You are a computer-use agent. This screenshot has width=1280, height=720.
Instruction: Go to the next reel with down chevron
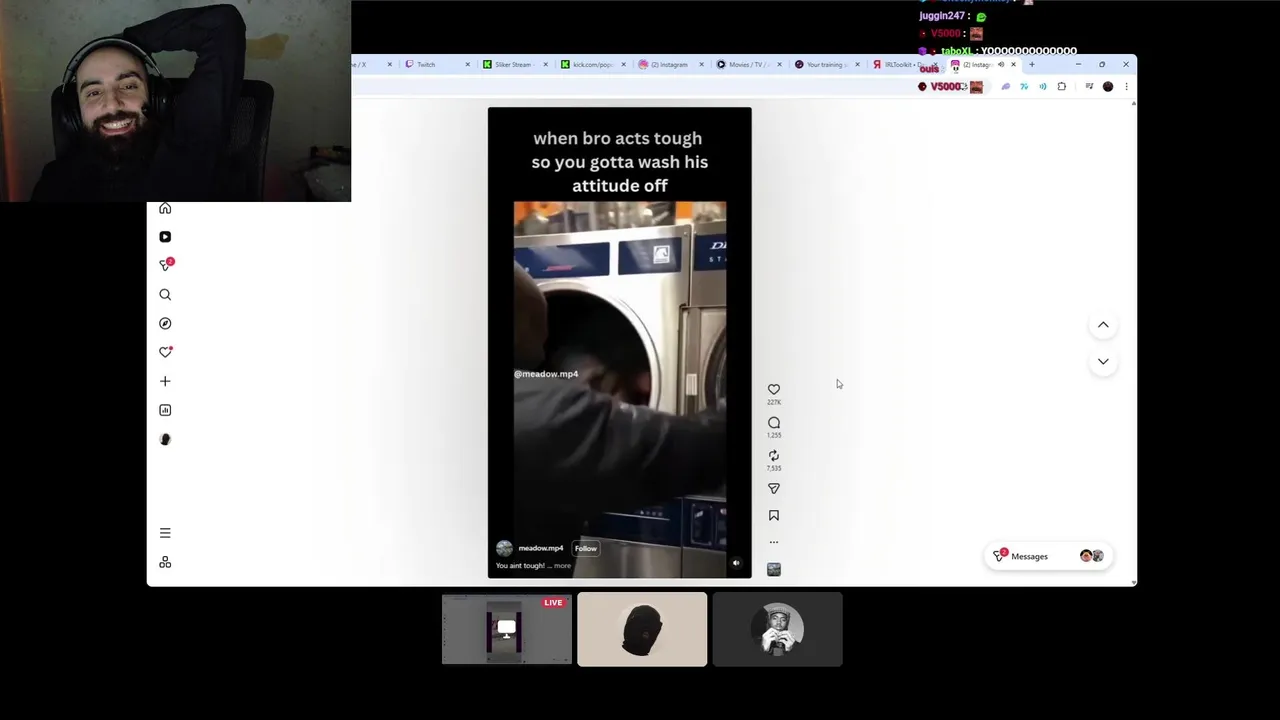pos(1103,361)
